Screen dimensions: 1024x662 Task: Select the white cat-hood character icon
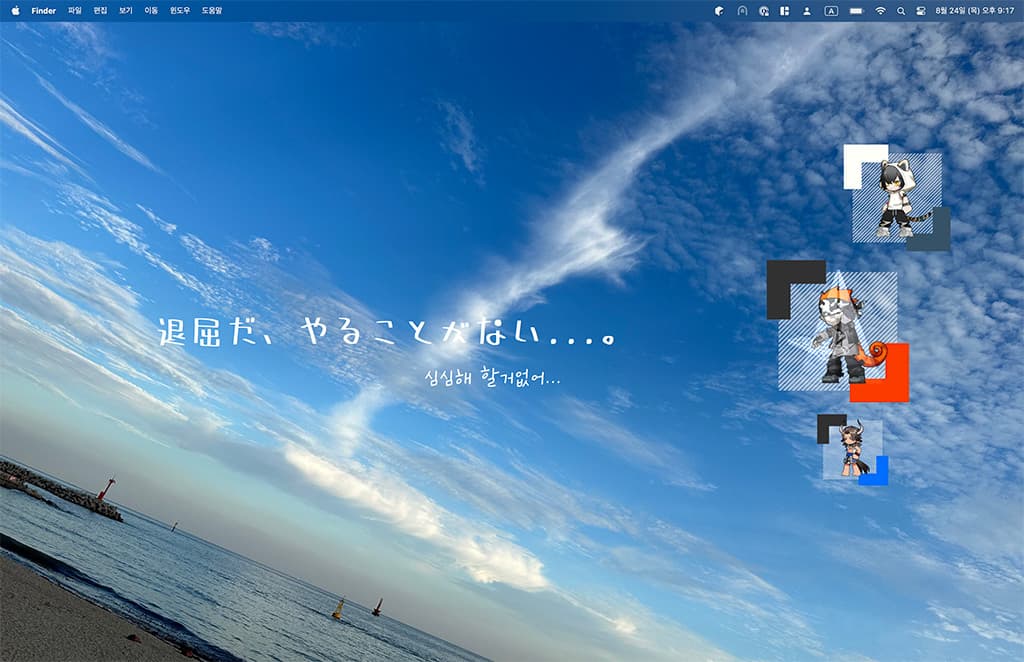pos(897,198)
